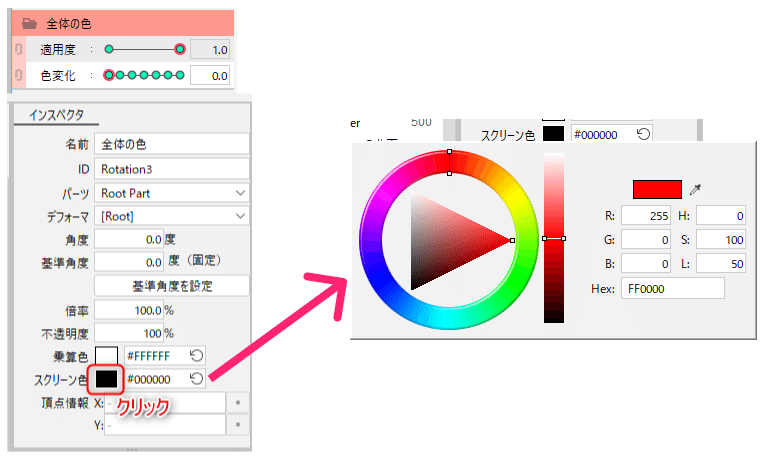765x459 pixels.
Task: Click the hue ring handle at red
Action: (449, 162)
